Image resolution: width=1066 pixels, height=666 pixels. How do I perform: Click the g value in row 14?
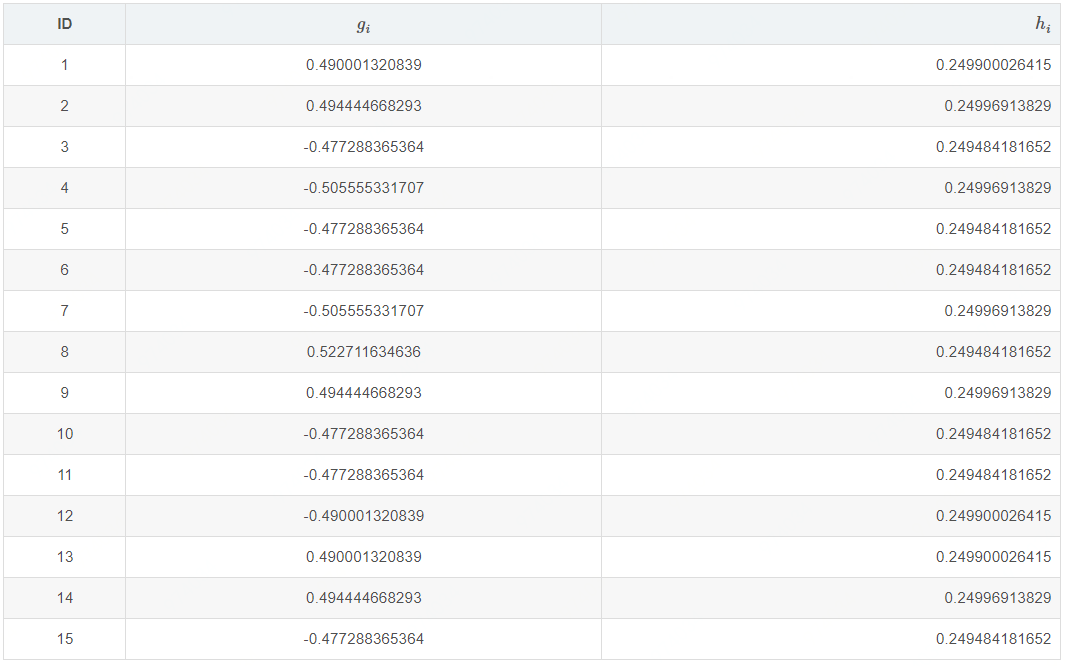pyautogui.click(x=364, y=598)
